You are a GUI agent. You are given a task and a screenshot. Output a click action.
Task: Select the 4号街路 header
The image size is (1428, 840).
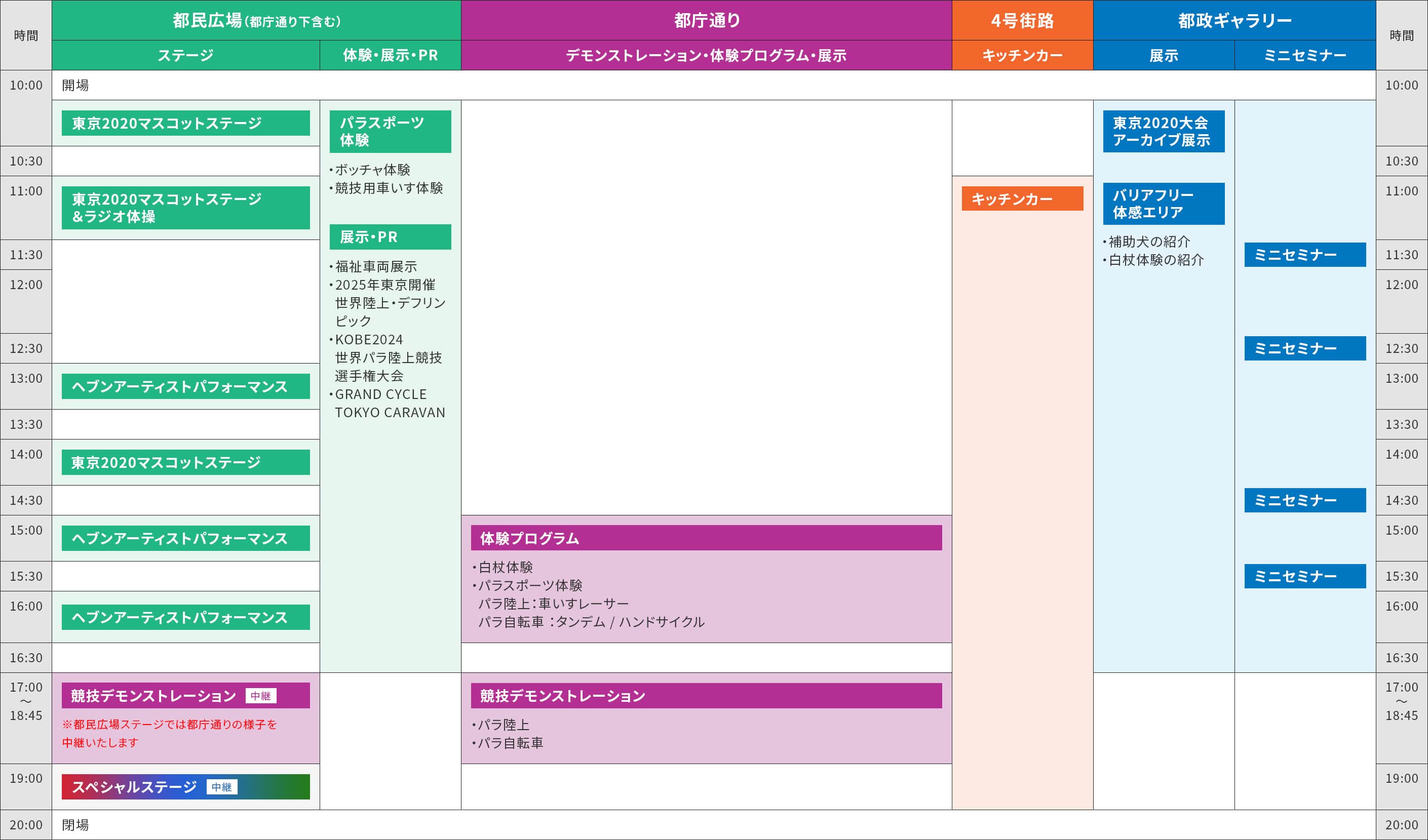click(1022, 20)
